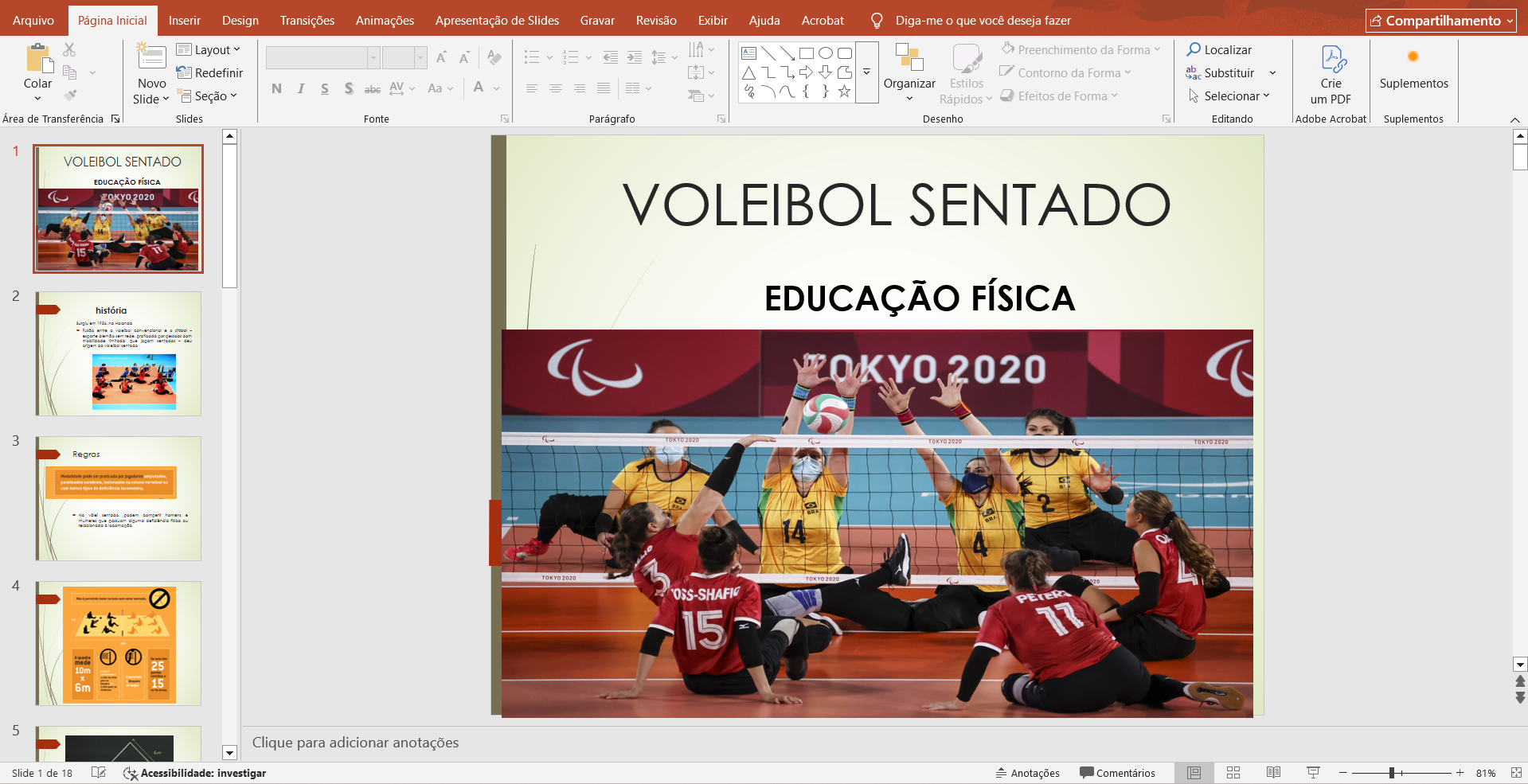The image size is (1528, 784).
Task: Click the decrease indent icon
Action: [611, 57]
